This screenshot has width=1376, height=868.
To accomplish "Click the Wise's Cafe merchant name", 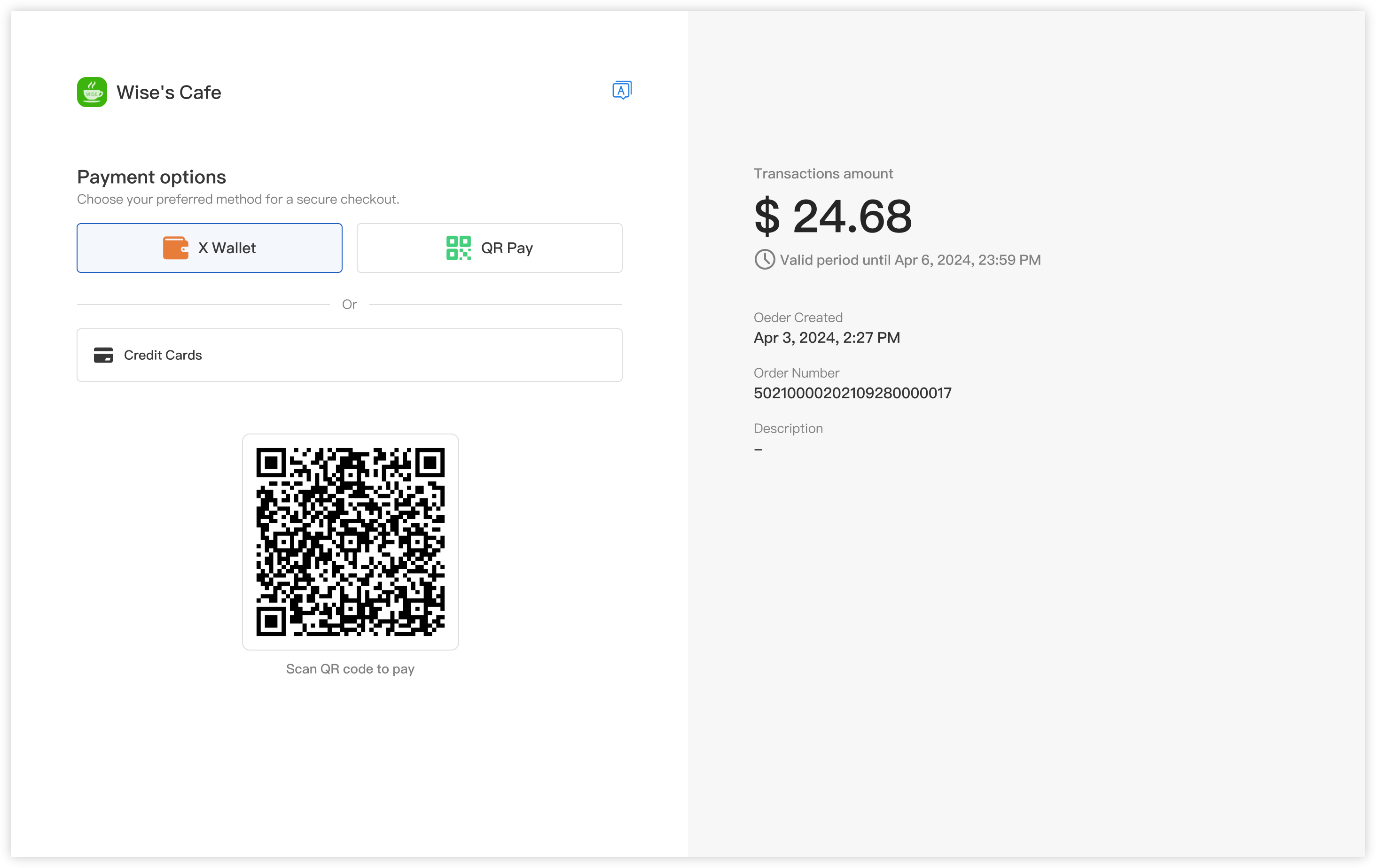I will (169, 93).
